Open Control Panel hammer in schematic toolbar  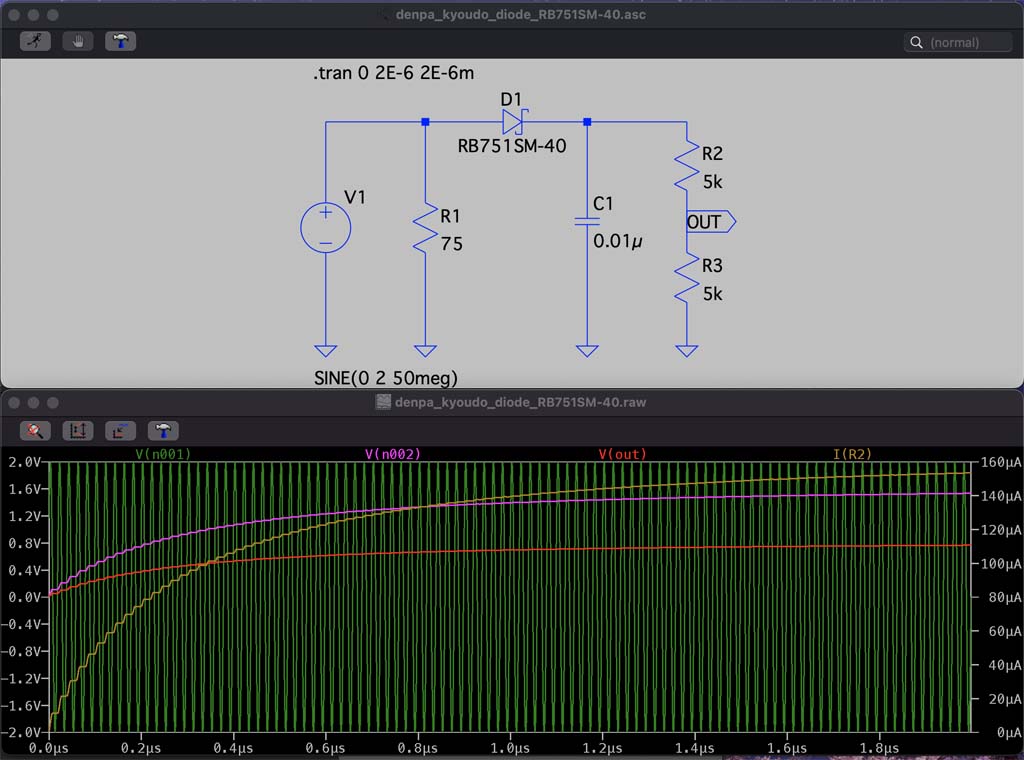(120, 41)
